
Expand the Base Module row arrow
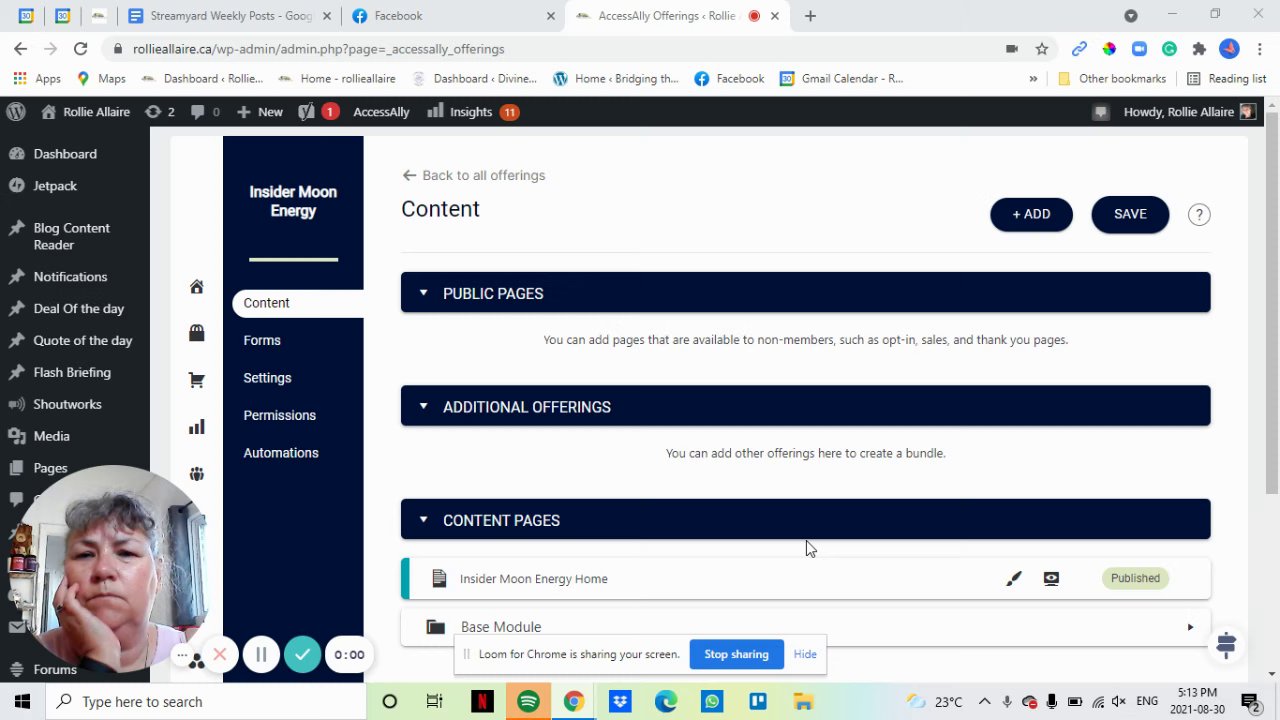tap(1190, 627)
